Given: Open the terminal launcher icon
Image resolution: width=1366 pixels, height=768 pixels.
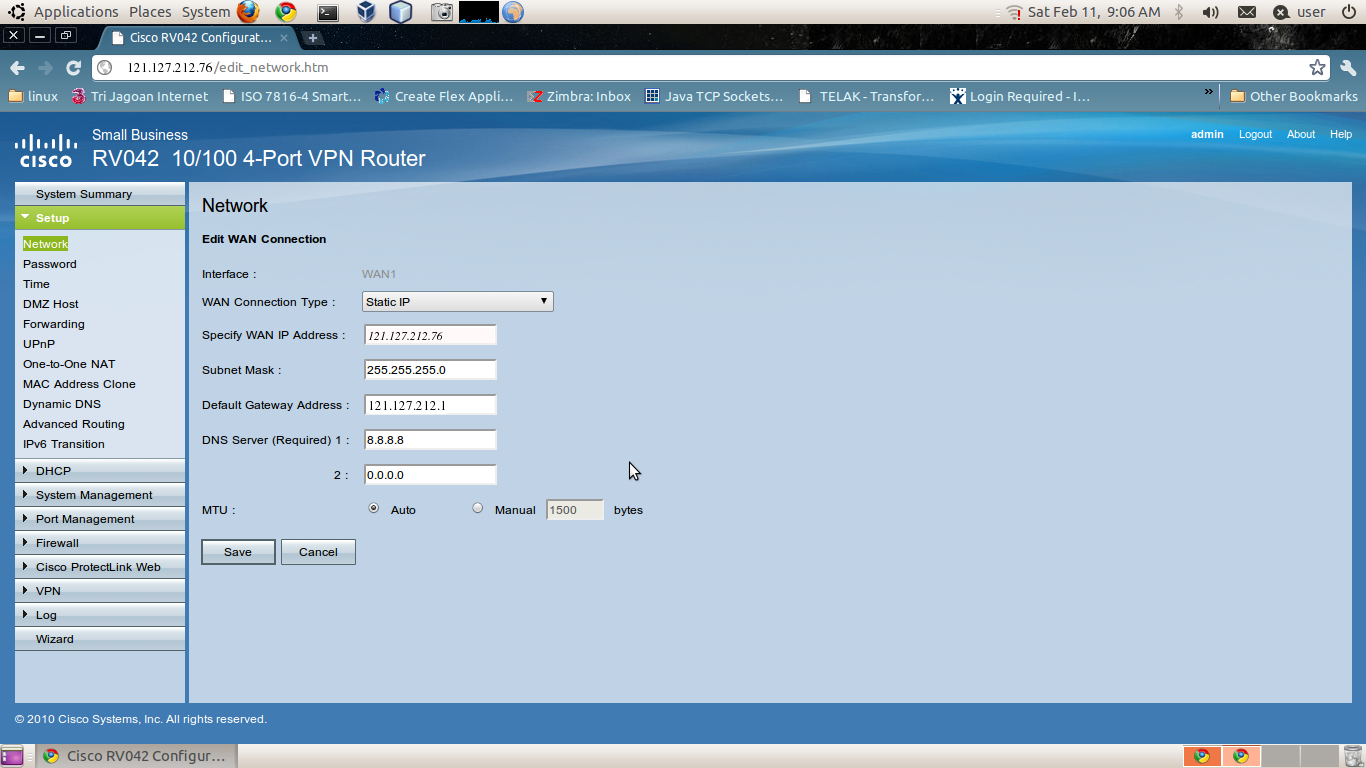Looking at the screenshot, I should pos(327,13).
